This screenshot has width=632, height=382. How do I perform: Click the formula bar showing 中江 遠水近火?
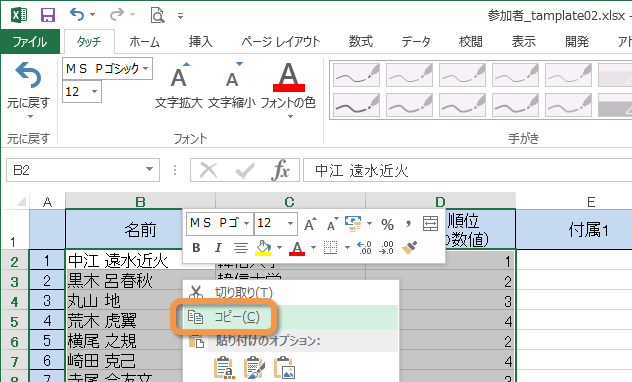(468, 170)
